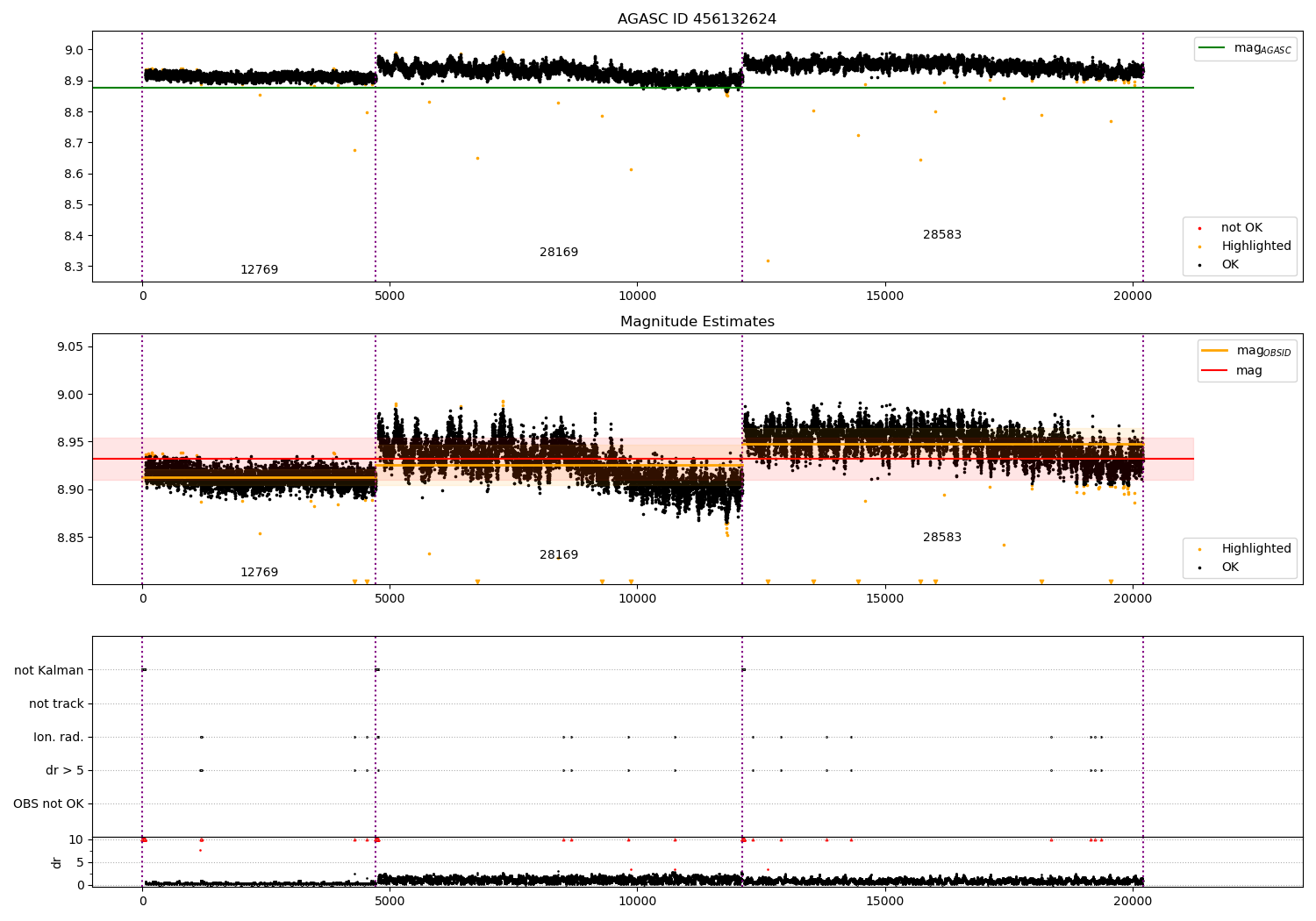
Task: Click the 'OBS not OK' y-axis label
Action: (48, 803)
